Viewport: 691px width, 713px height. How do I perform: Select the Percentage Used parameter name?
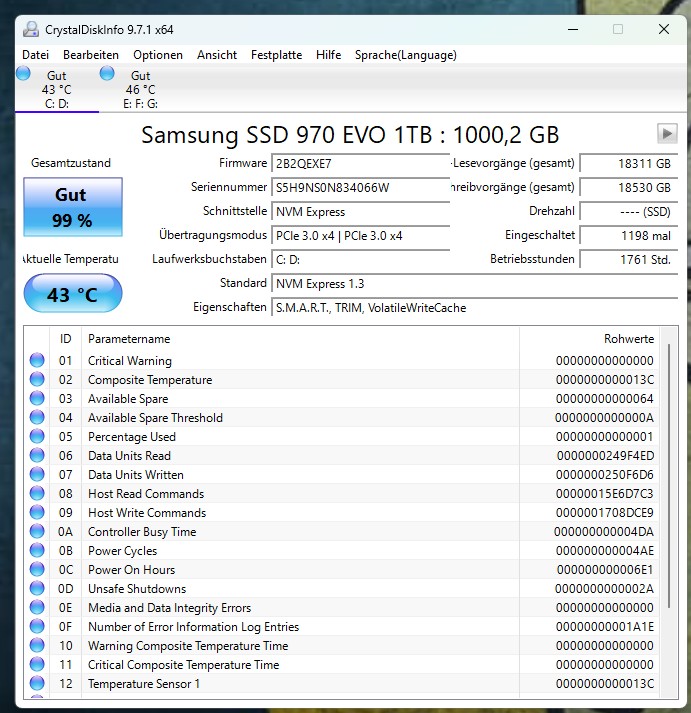(132, 437)
